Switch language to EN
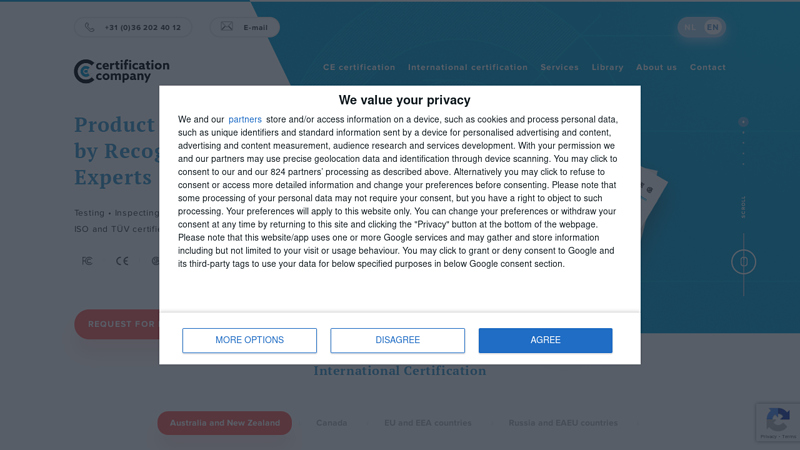Viewport: 800px width, 450px height. [x=712, y=28]
